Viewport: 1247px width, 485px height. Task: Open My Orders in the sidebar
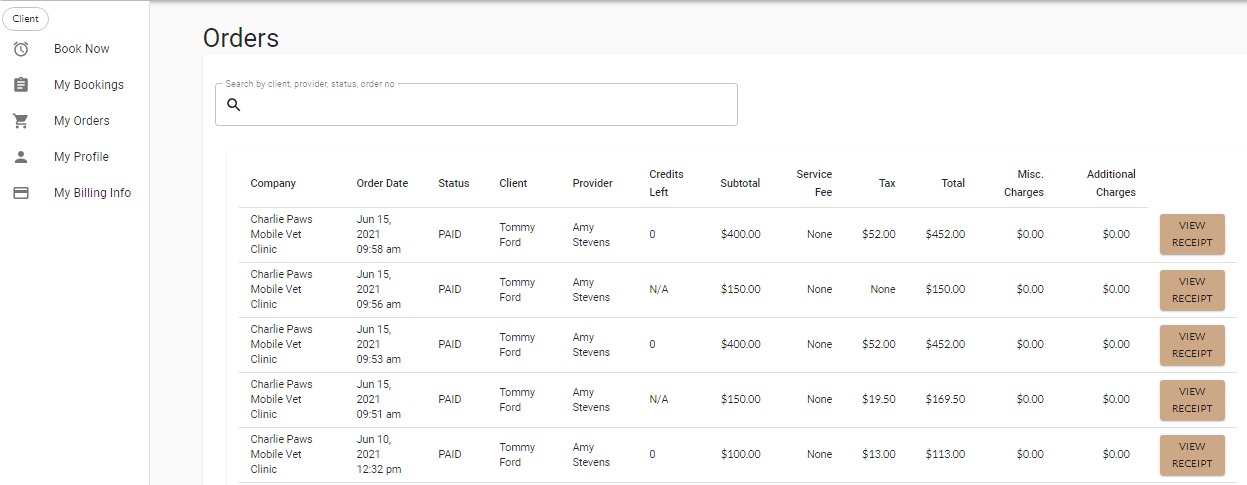click(x=82, y=121)
